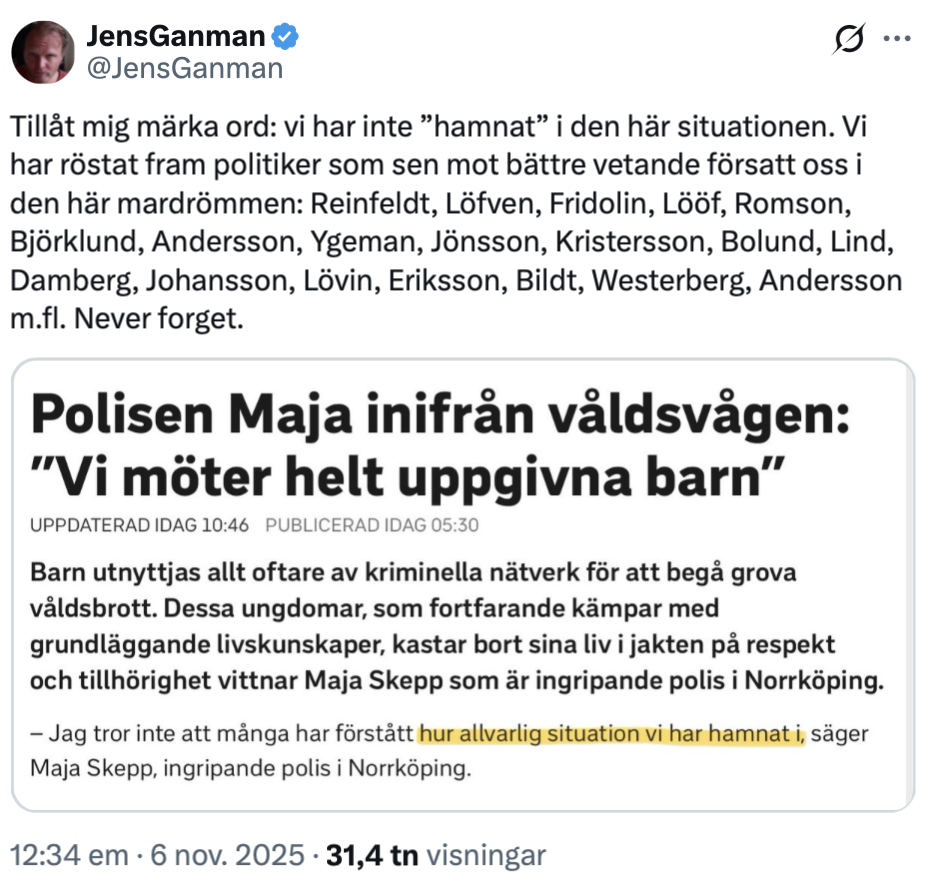Open the Grok slashed-circle icon
This screenshot has width=932, height=894.
pos(849,39)
